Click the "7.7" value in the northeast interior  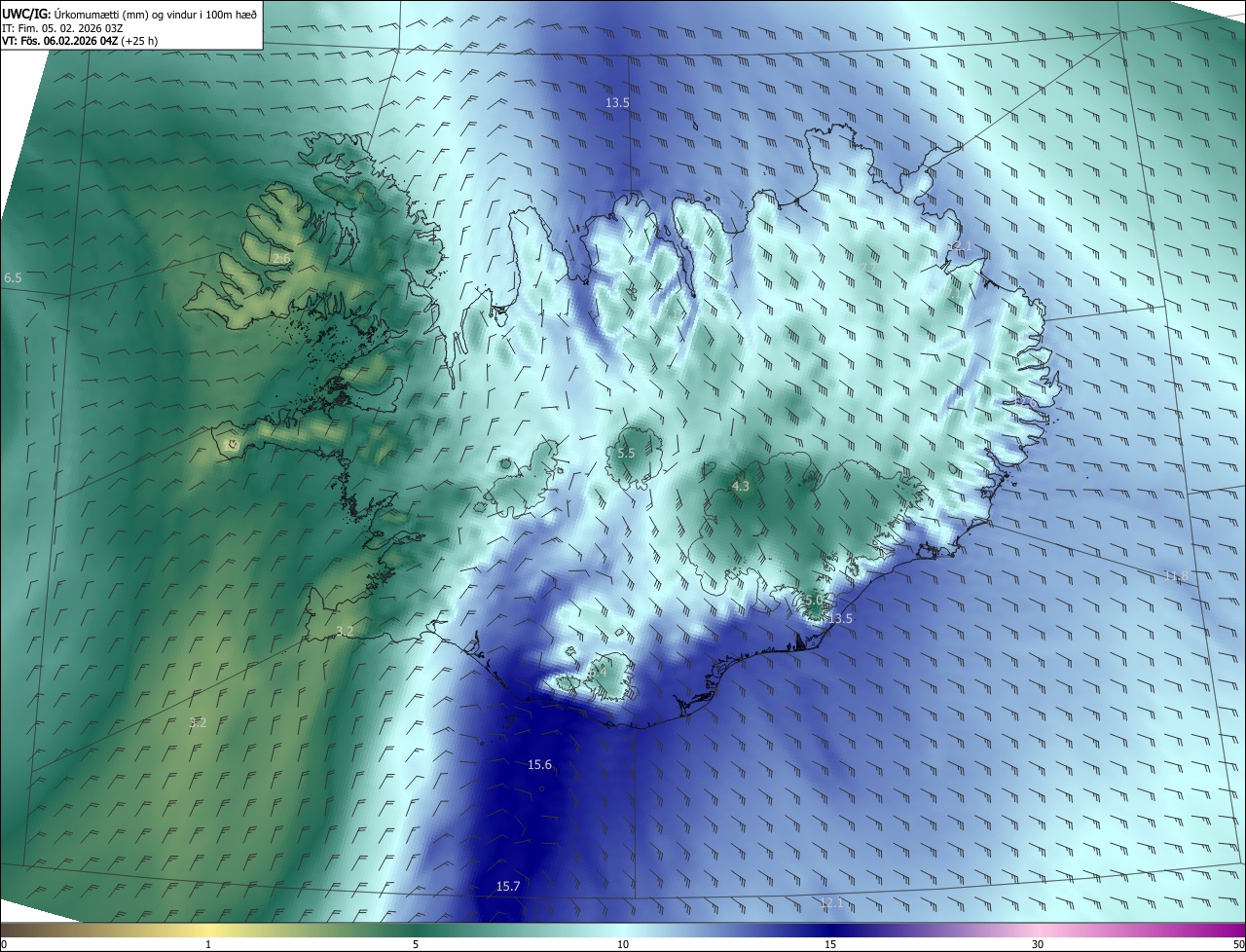869,267
